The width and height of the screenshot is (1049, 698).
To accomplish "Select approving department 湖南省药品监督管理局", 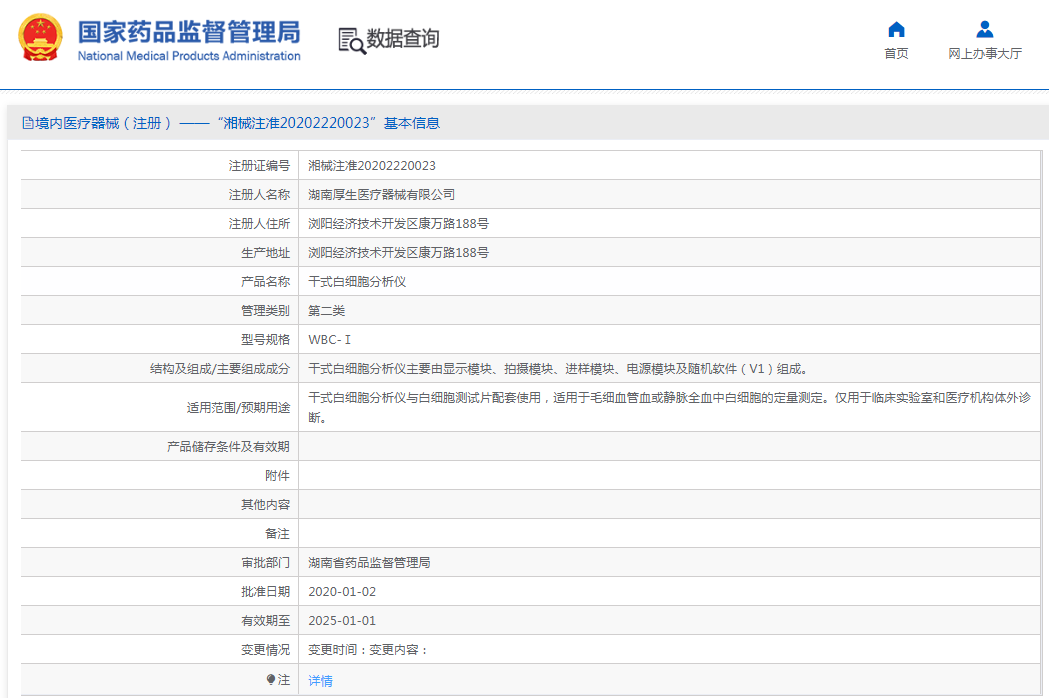I will tap(369, 563).
